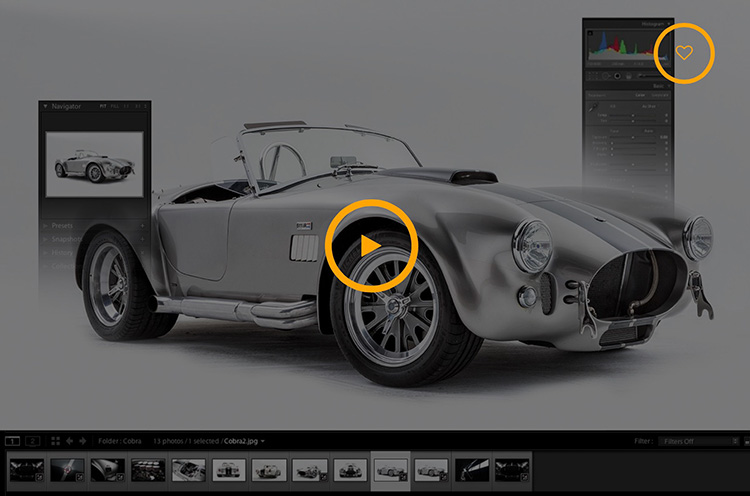
Task: Select the Crop Overlay tool icon
Action: pos(594,75)
